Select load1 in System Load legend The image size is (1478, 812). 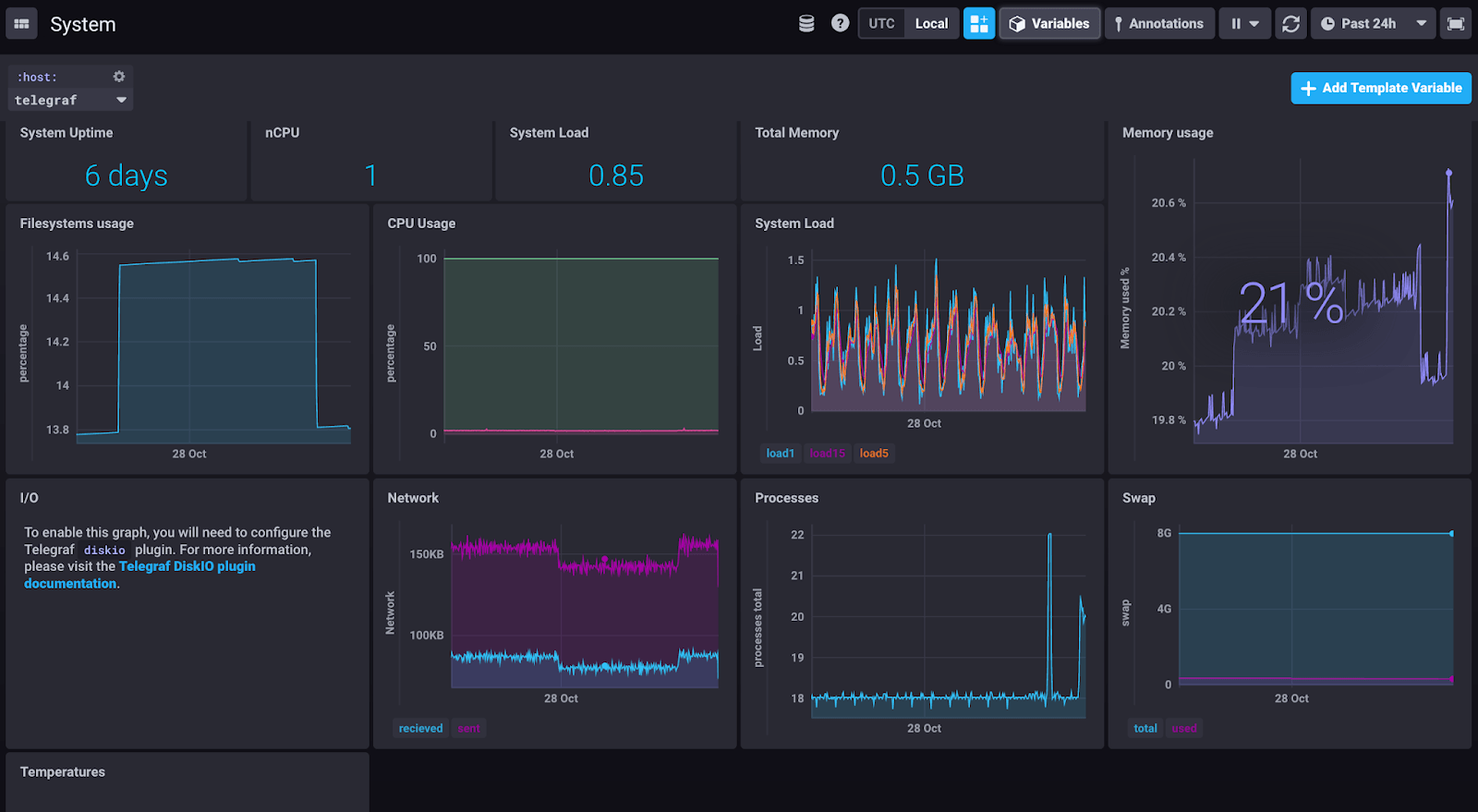pos(780,454)
